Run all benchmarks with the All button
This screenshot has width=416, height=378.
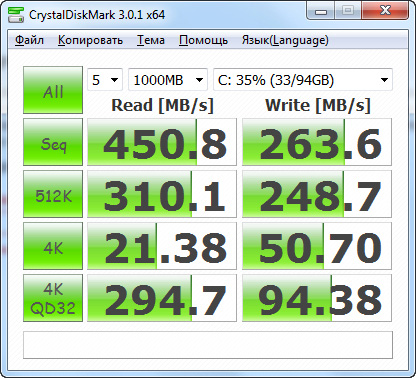(x=53, y=90)
